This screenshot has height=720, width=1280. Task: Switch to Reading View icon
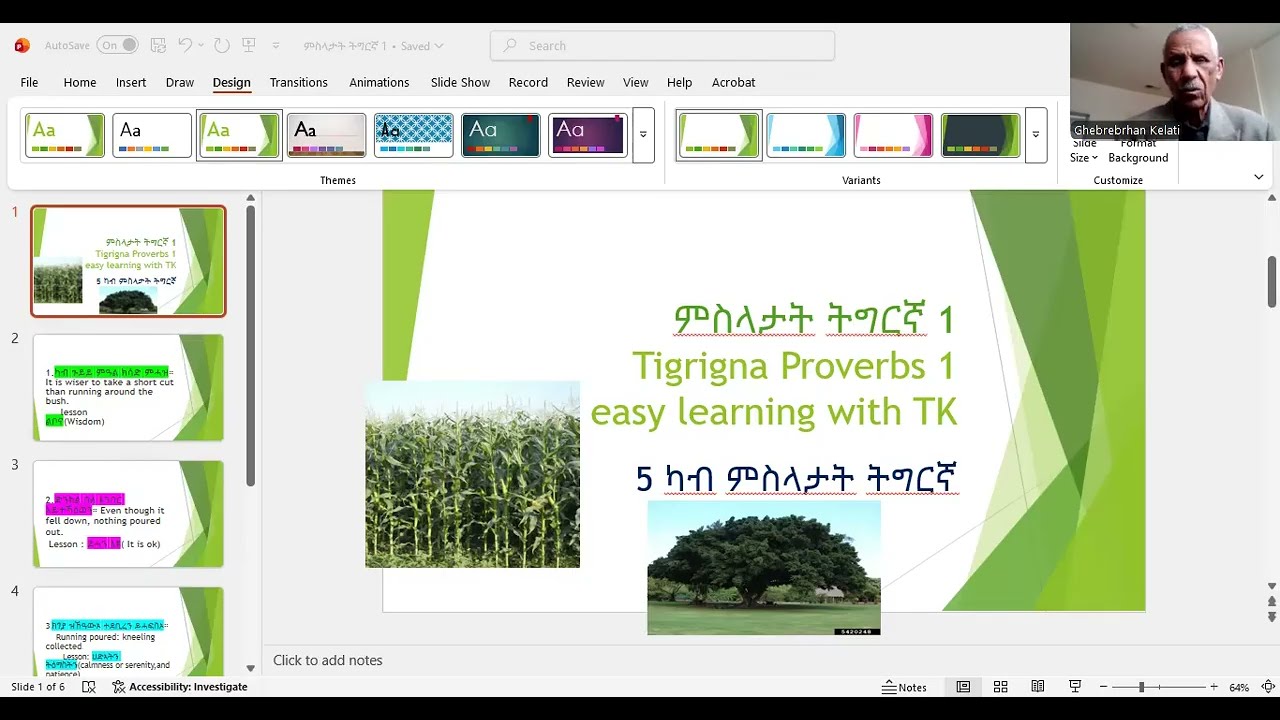1038,687
